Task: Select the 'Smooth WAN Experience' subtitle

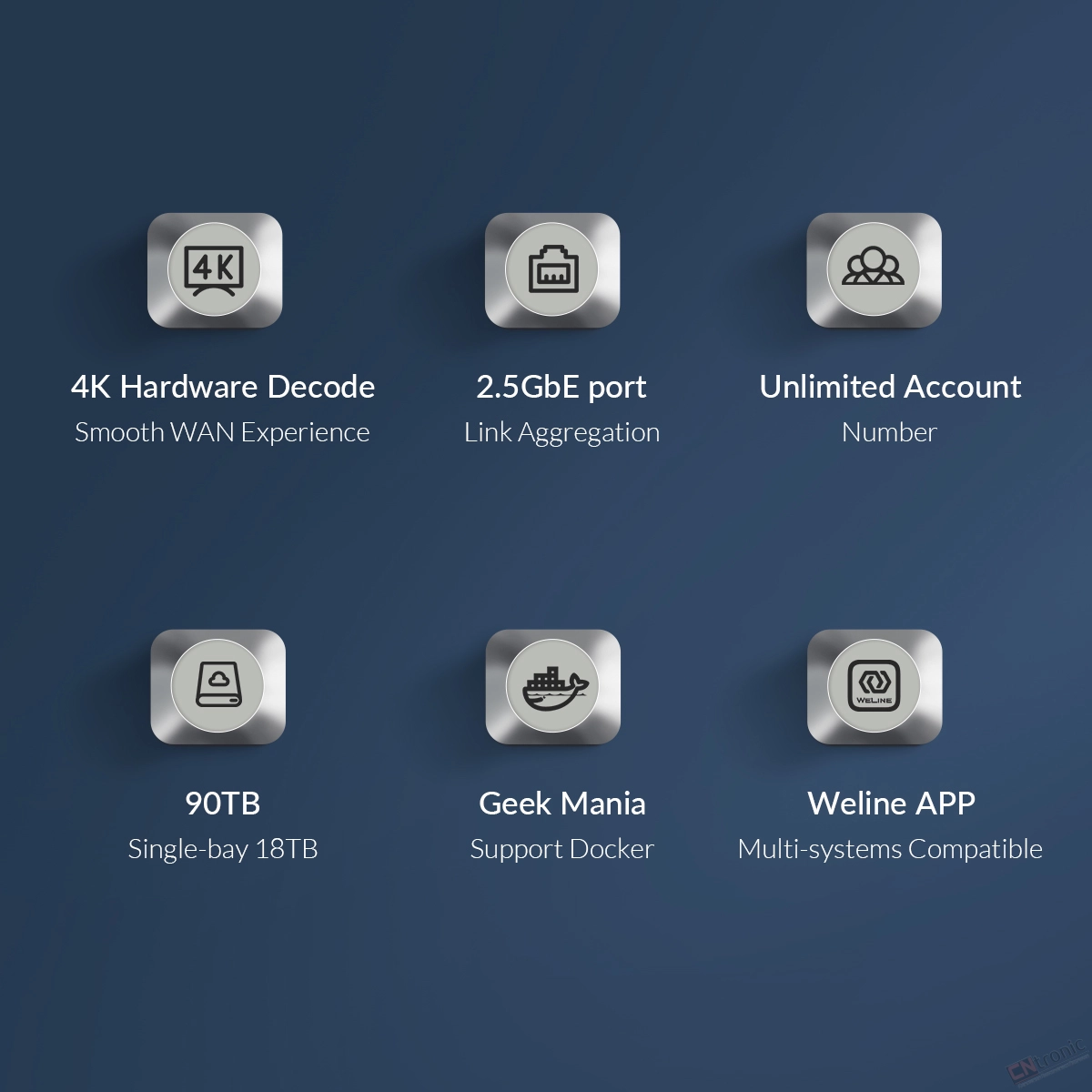Action: pos(222,432)
